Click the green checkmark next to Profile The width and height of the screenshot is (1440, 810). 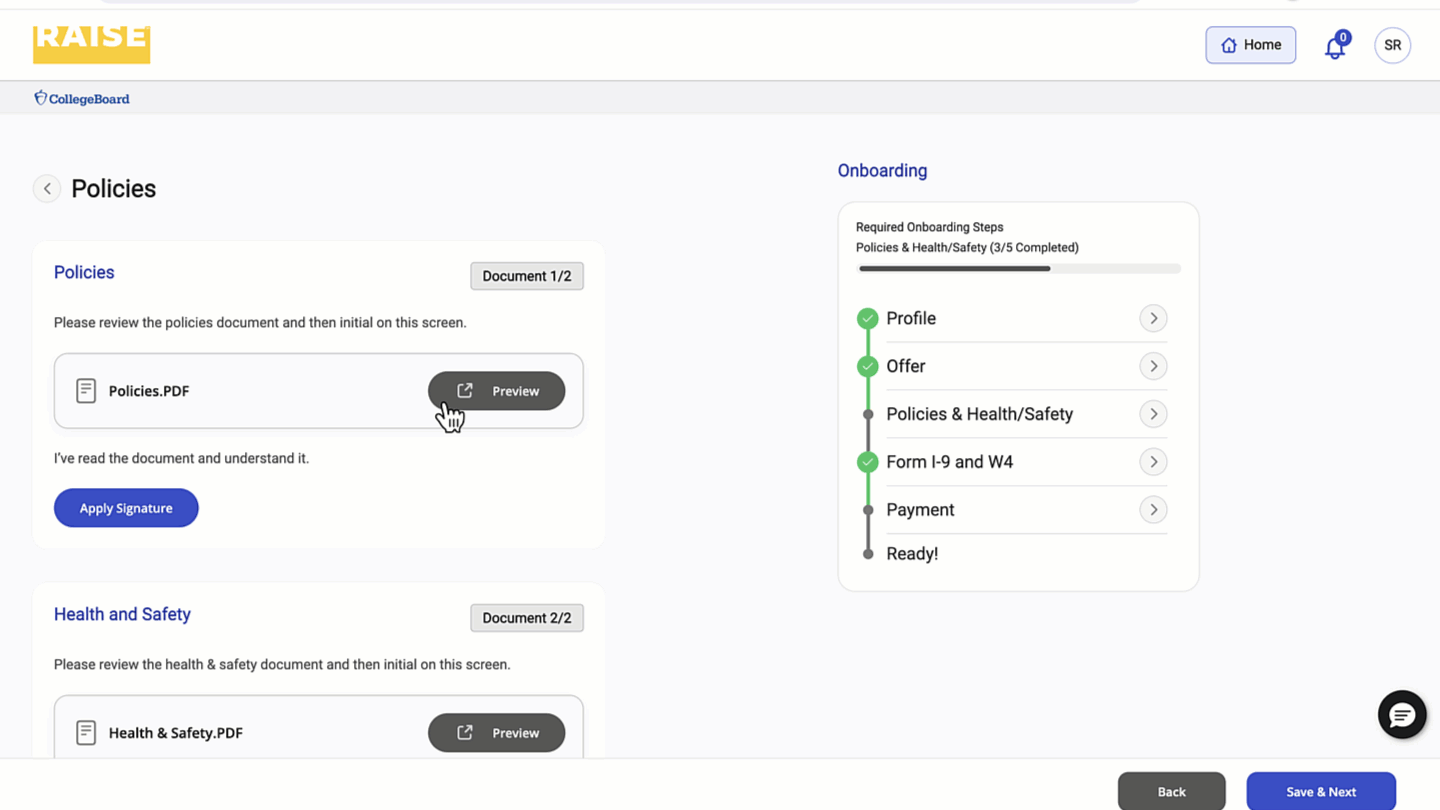click(x=867, y=319)
